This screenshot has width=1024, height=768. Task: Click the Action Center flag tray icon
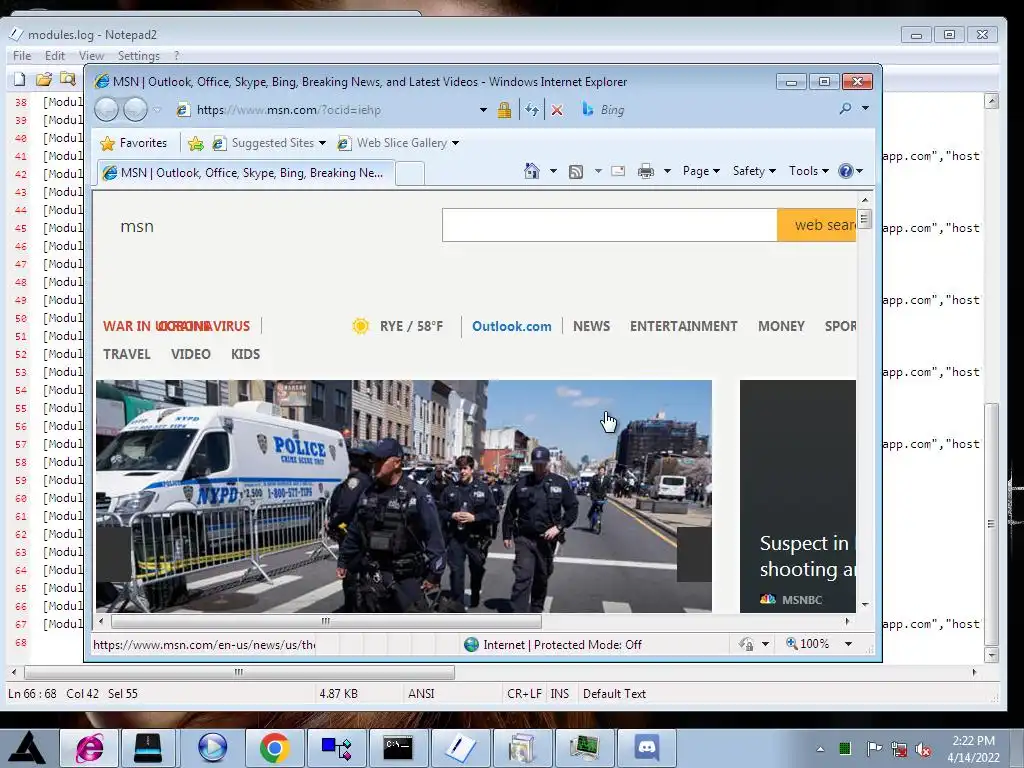coord(874,748)
